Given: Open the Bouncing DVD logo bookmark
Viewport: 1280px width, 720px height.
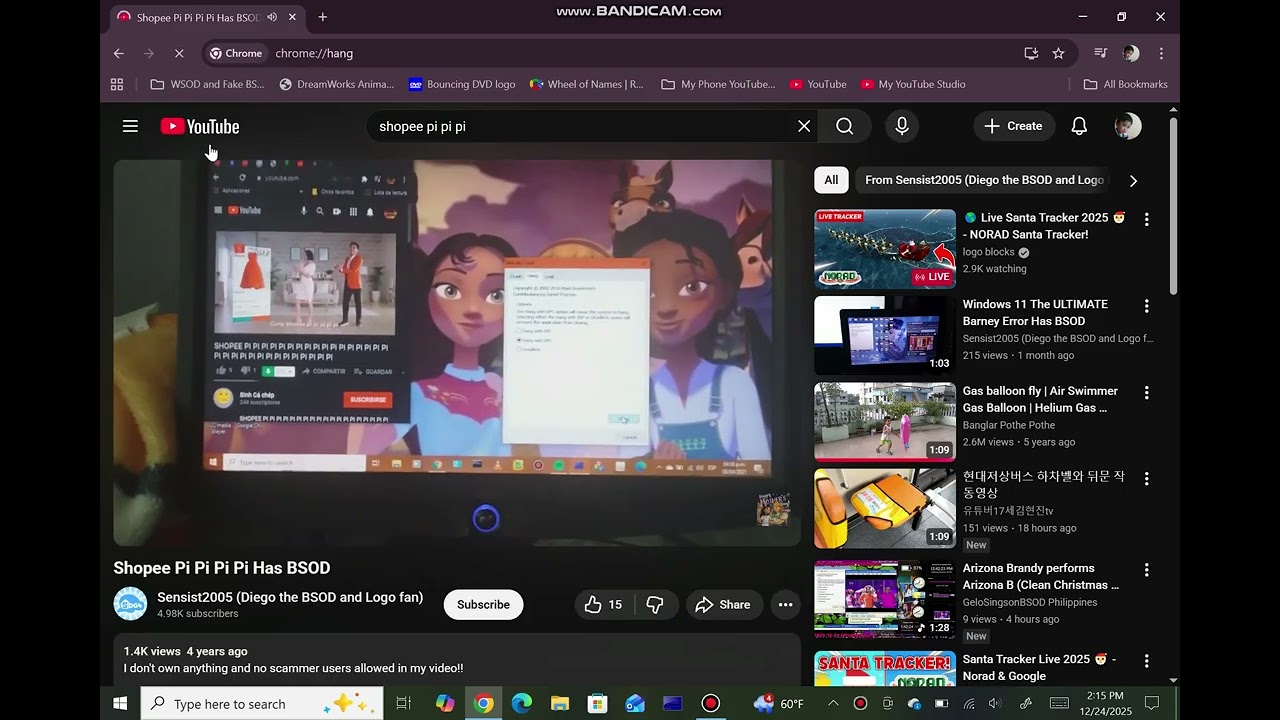Looking at the screenshot, I should pyautogui.click(x=462, y=84).
